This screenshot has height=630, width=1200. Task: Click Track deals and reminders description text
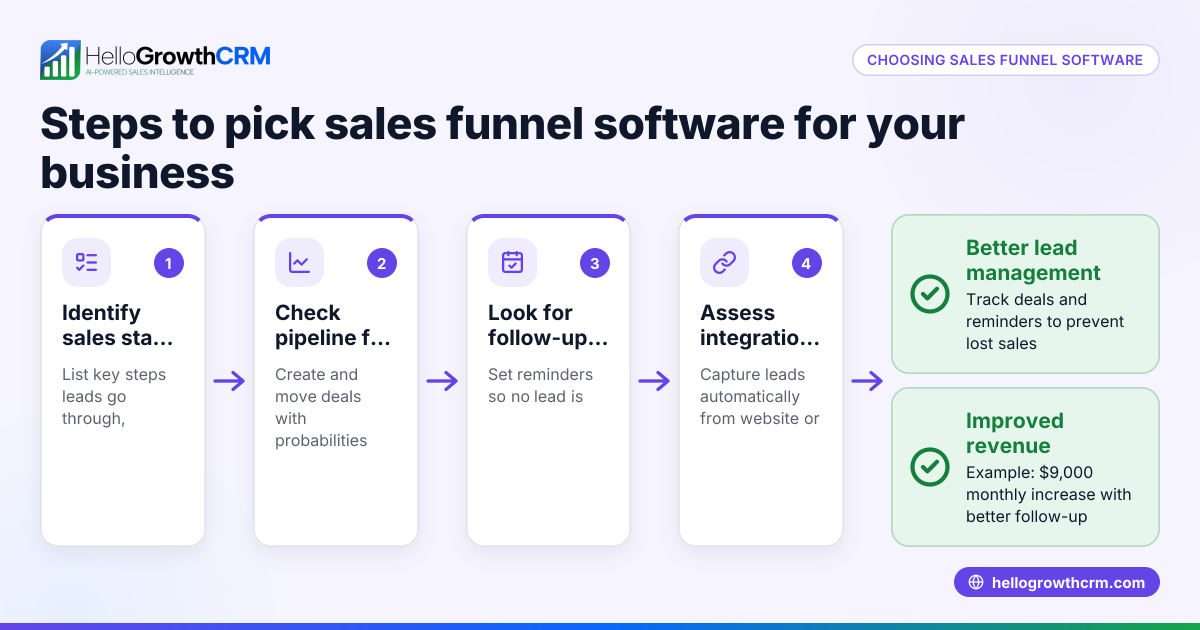pyautogui.click(x=1045, y=321)
